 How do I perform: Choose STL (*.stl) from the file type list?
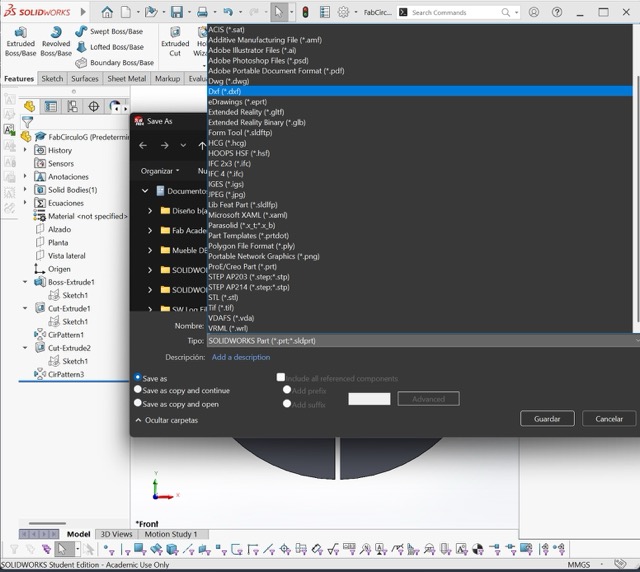coord(420,297)
